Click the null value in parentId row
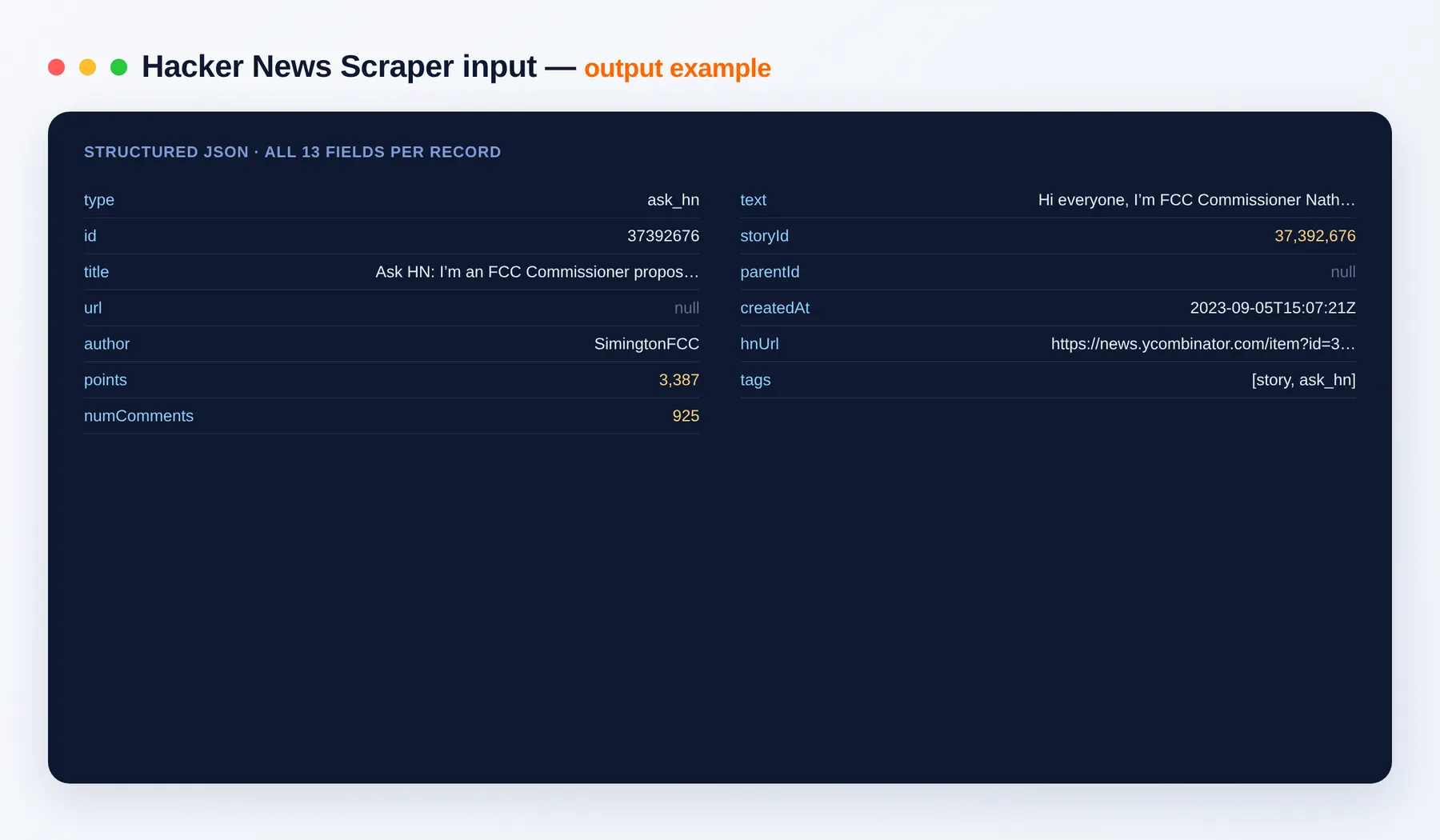This screenshot has width=1440, height=840. point(1343,272)
